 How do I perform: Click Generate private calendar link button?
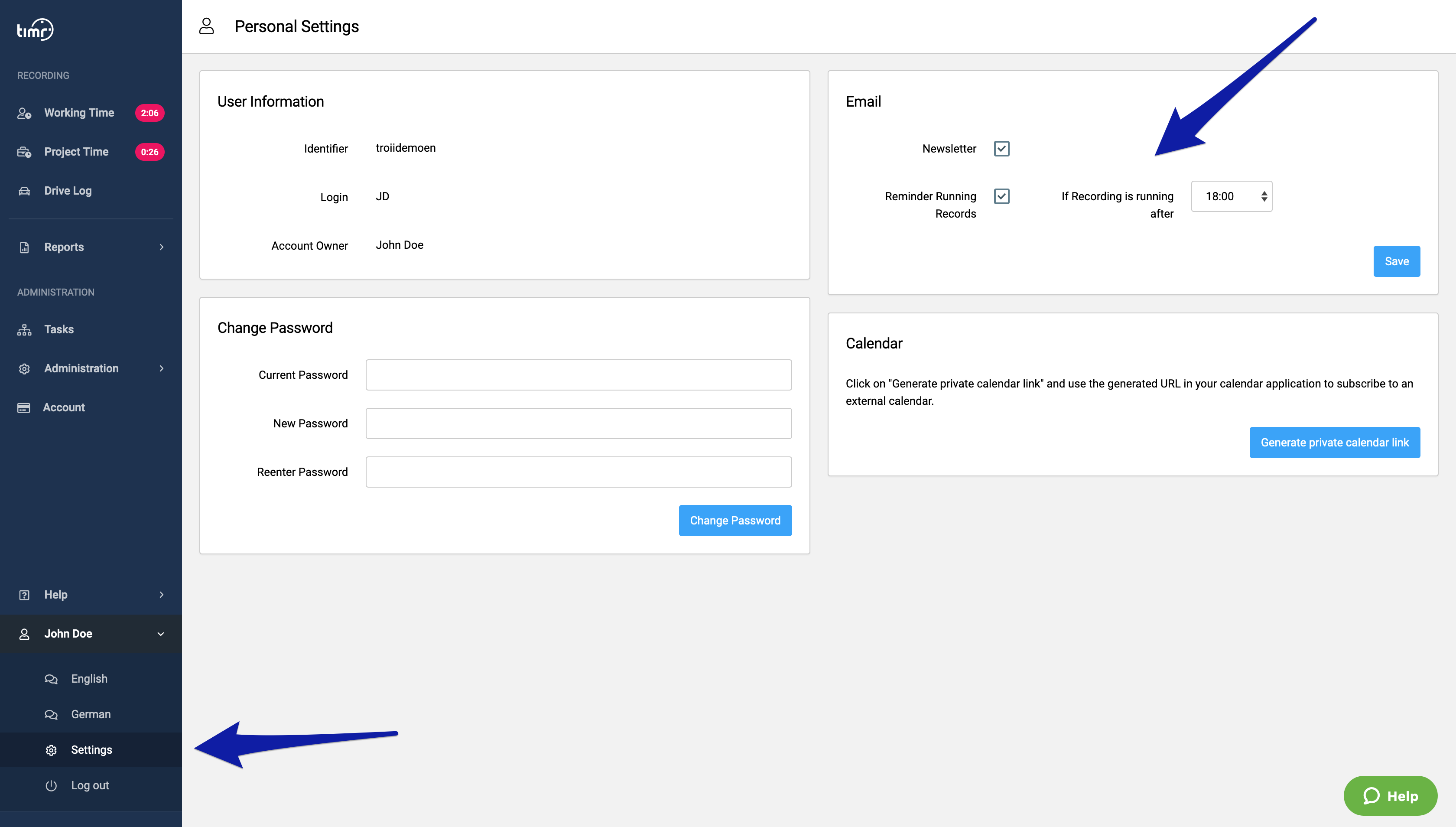(1335, 443)
